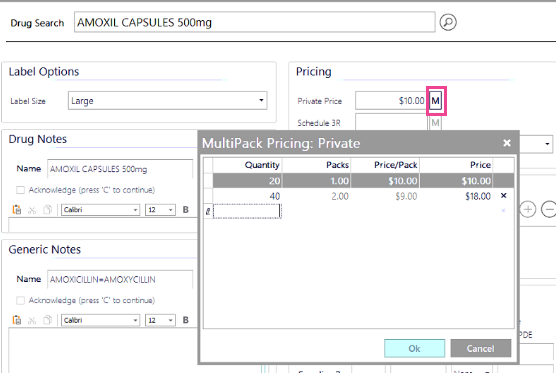Click the Schedule 3R M button
Screen dimensions: 556x373
435,123
